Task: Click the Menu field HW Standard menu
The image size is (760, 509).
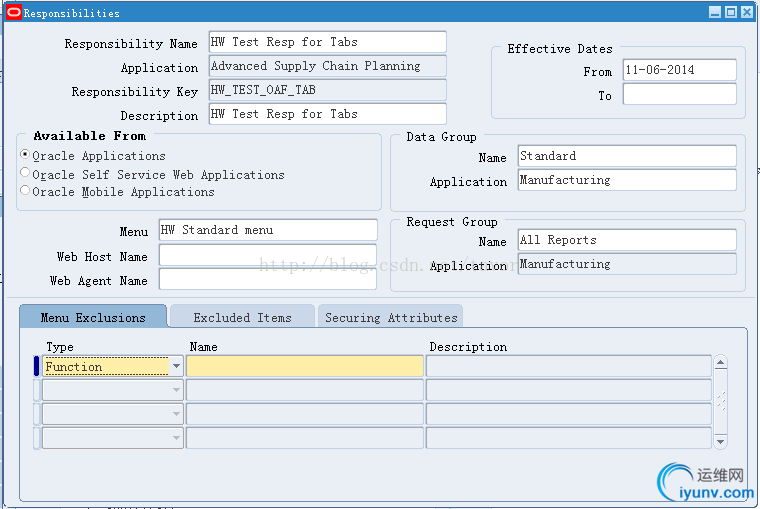Action: 268,230
